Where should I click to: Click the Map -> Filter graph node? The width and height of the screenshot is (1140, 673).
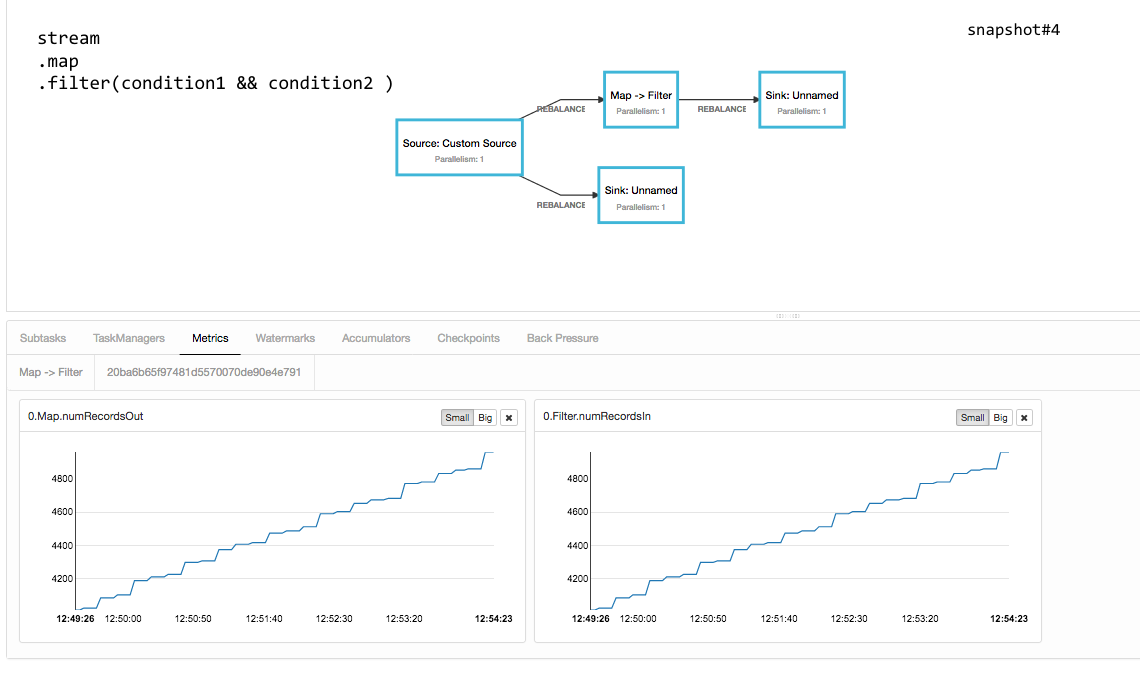[641, 100]
